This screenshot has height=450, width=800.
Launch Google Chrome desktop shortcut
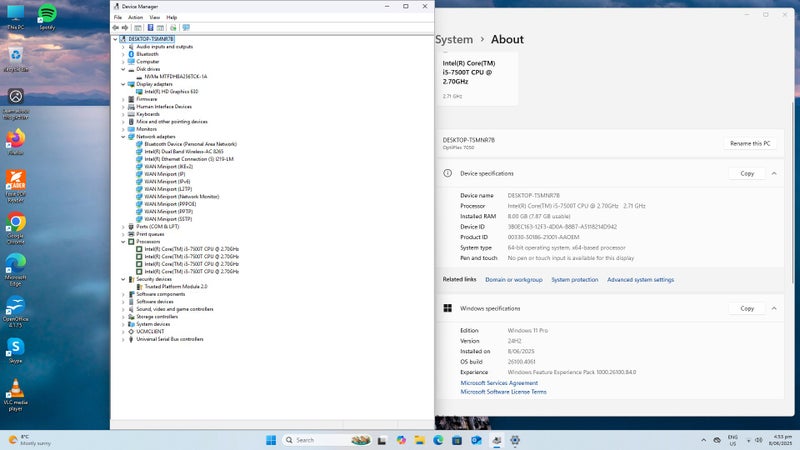point(16,228)
